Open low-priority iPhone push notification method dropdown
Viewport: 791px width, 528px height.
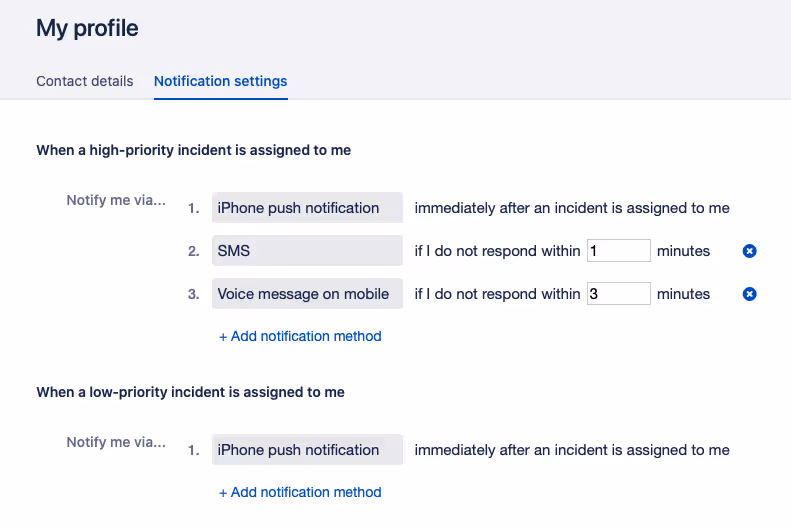pos(307,450)
